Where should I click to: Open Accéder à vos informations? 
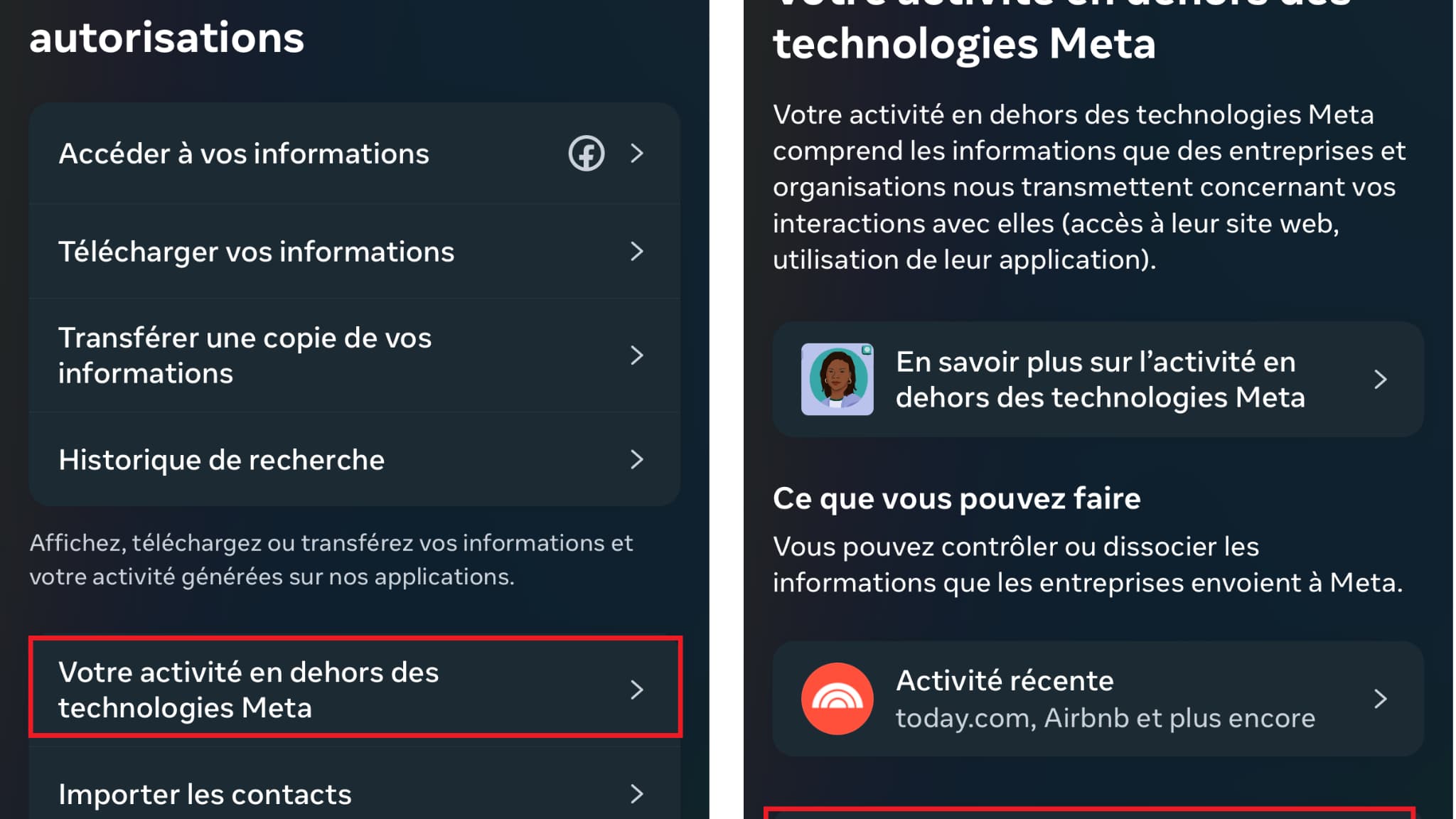[x=355, y=154]
